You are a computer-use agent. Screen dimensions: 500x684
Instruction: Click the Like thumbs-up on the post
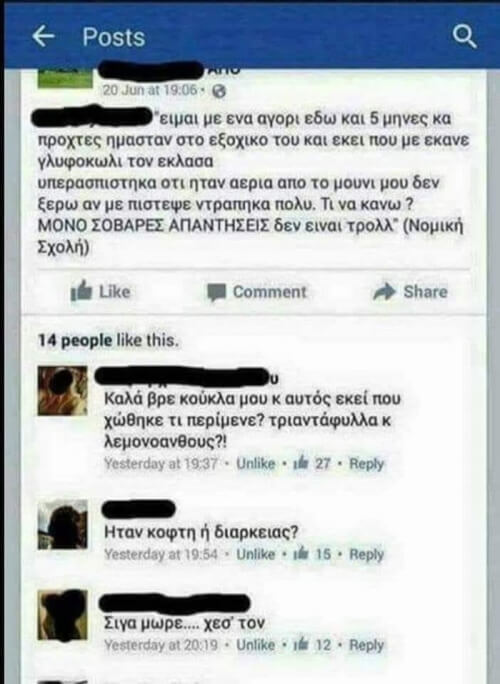coord(81,290)
